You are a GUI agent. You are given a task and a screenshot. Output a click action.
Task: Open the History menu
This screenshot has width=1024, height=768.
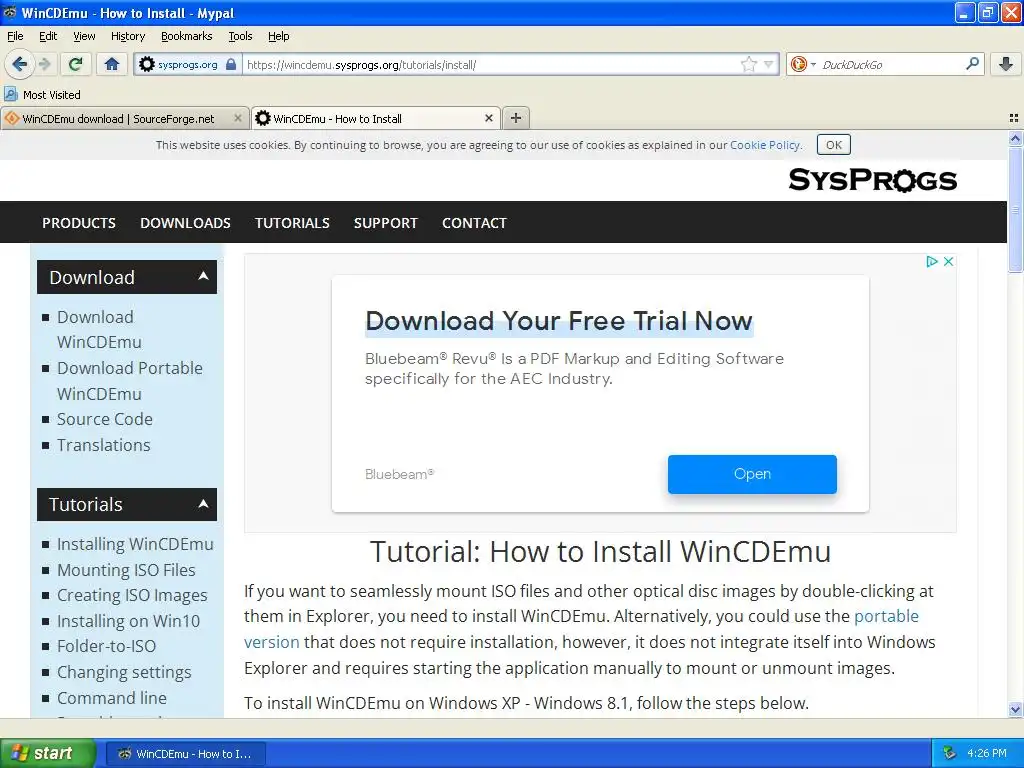pos(128,36)
